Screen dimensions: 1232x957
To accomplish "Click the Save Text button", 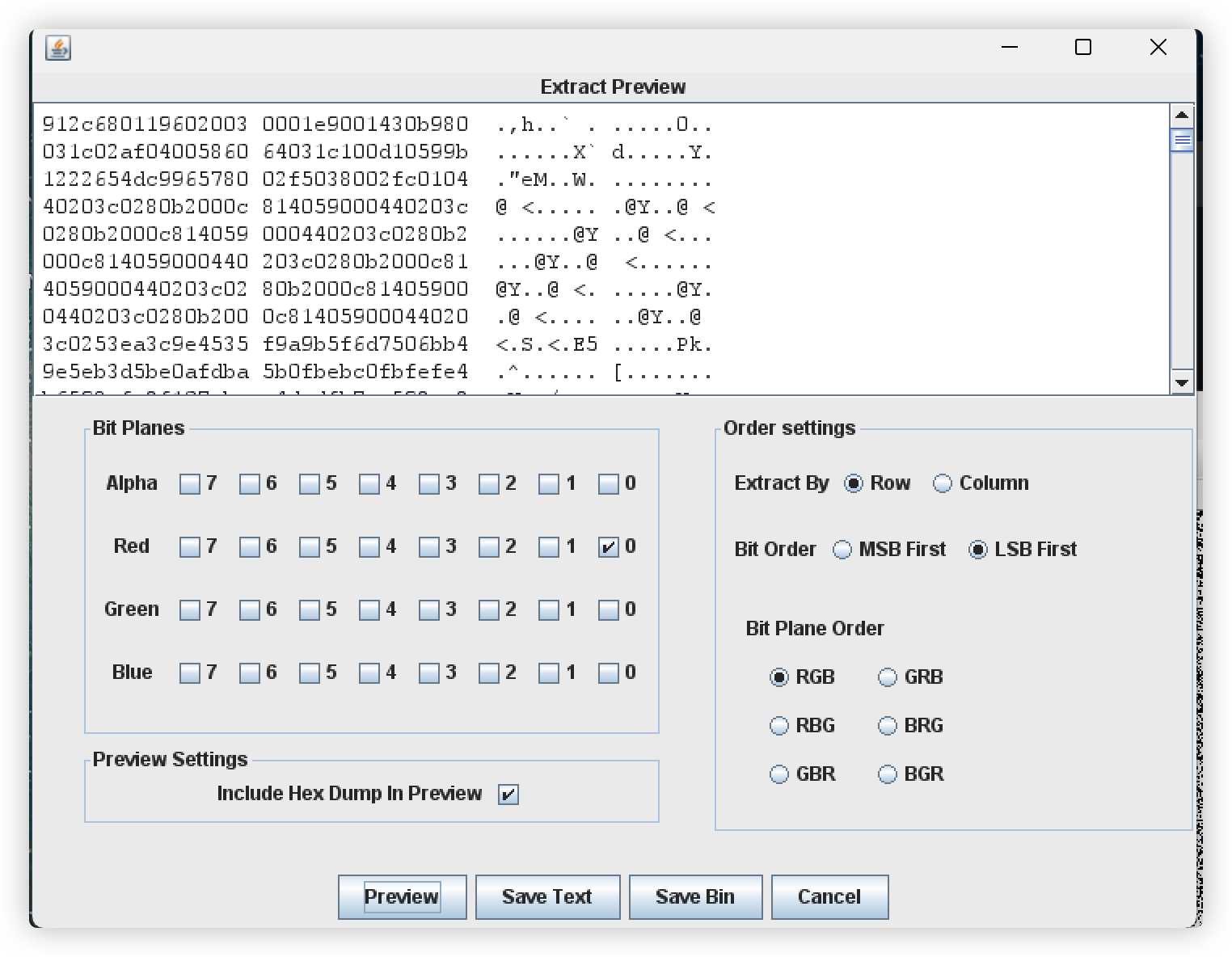I will click(x=547, y=896).
